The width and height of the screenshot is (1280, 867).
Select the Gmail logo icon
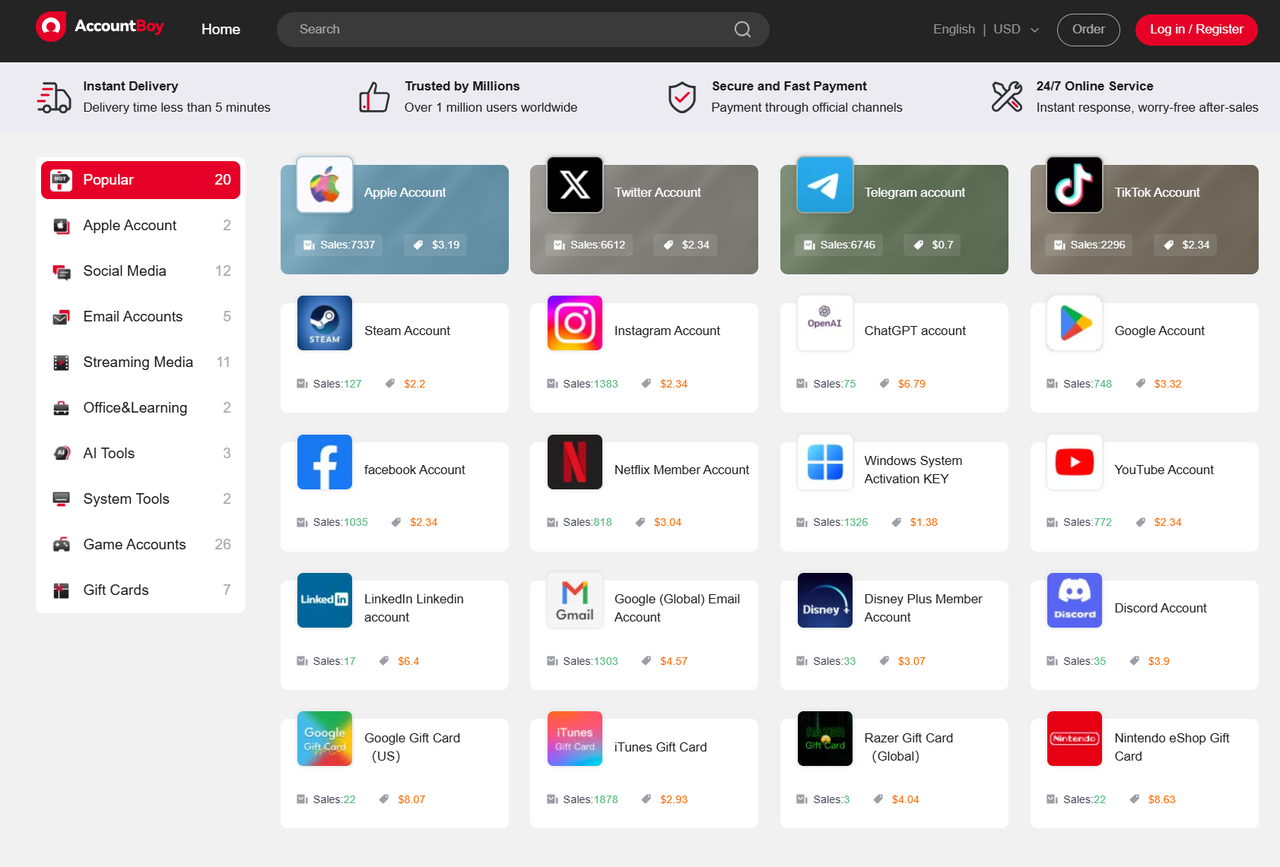coord(575,600)
